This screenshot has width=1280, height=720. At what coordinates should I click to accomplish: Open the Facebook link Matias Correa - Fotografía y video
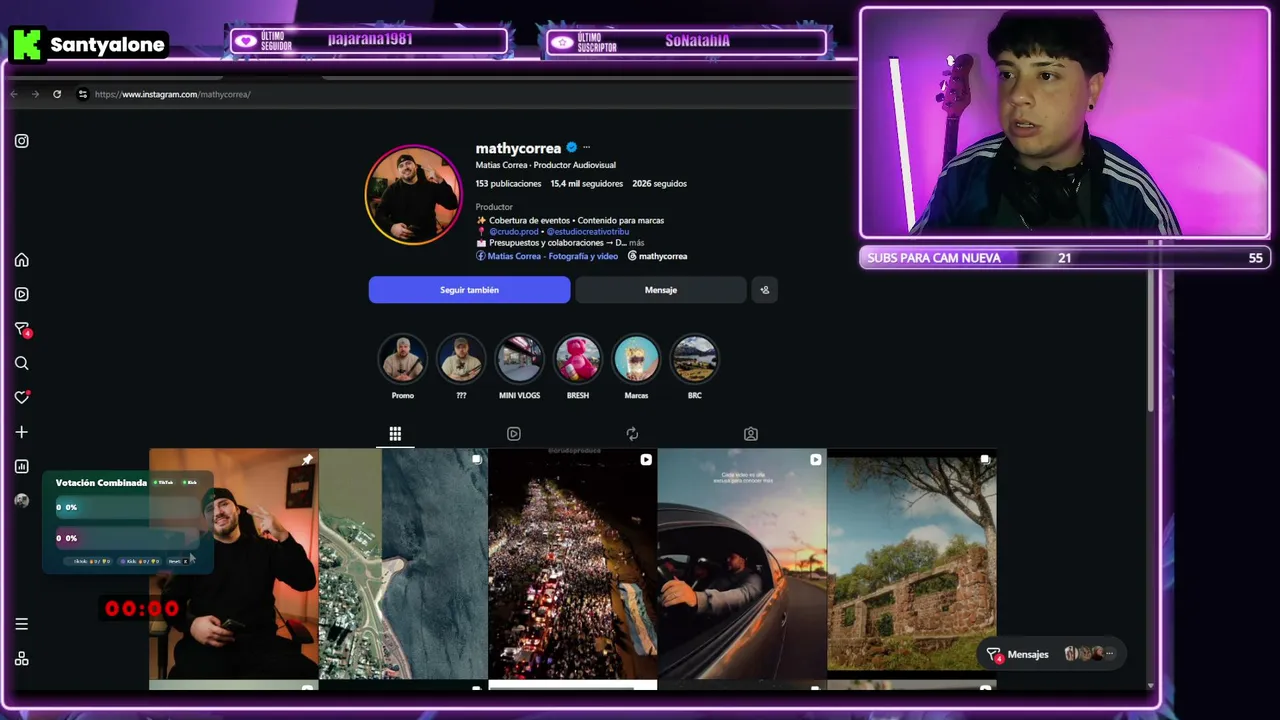click(x=547, y=256)
